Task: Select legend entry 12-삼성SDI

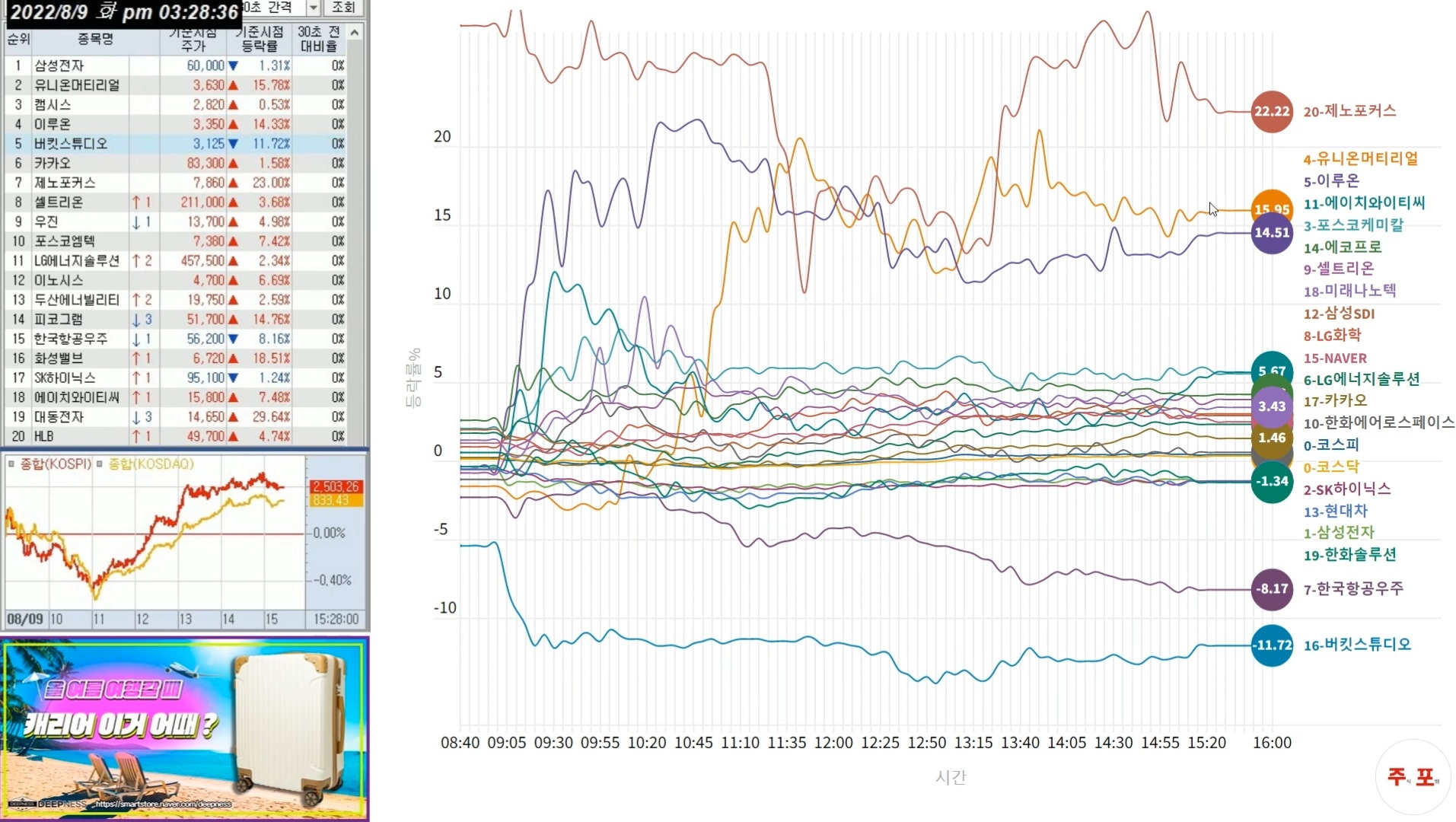Action: pyautogui.click(x=1339, y=314)
